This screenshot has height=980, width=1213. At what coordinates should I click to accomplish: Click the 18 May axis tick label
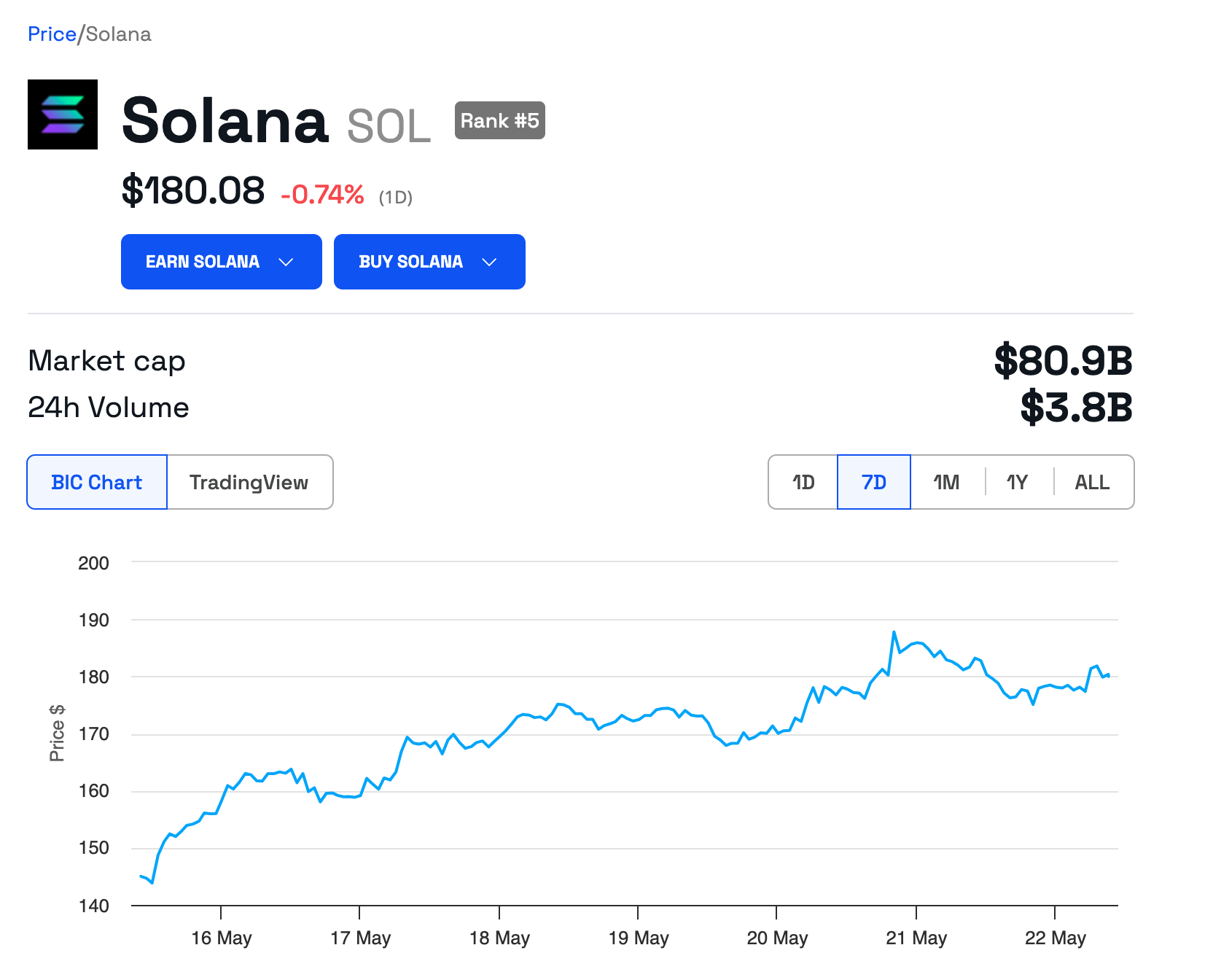(x=499, y=938)
